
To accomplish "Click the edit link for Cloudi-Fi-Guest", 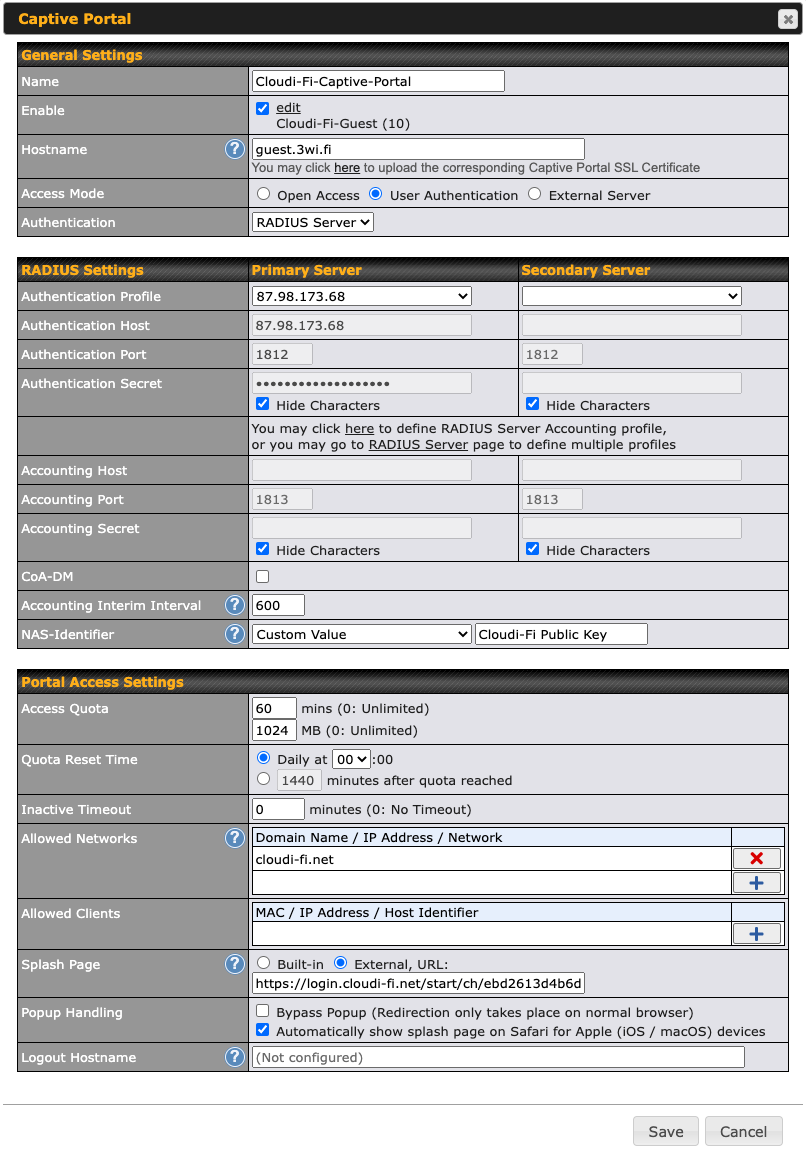I will pyautogui.click(x=287, y=107).
